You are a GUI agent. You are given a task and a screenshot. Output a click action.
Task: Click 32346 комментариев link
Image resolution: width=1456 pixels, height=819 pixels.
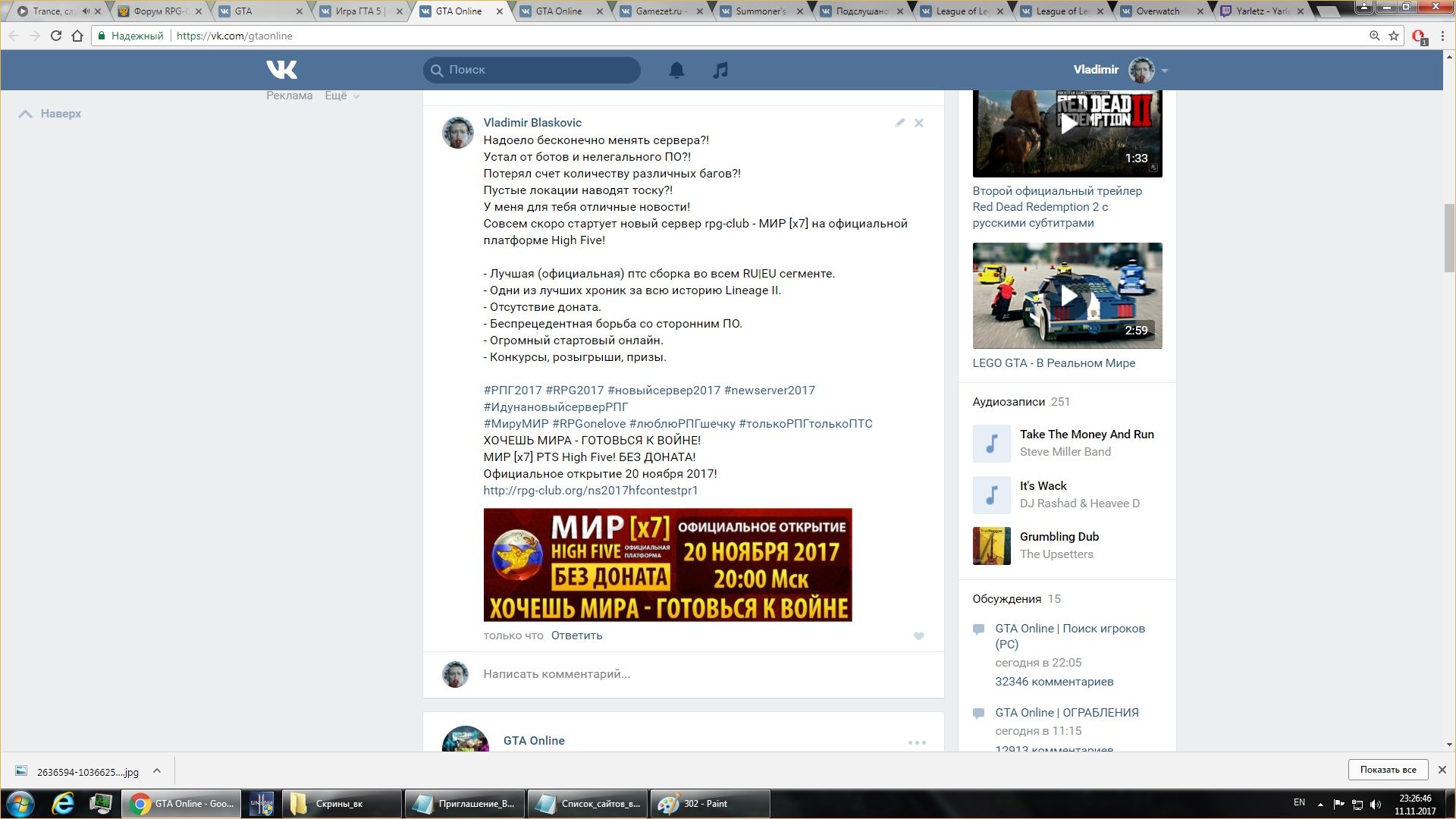[x=1054, y=682]
